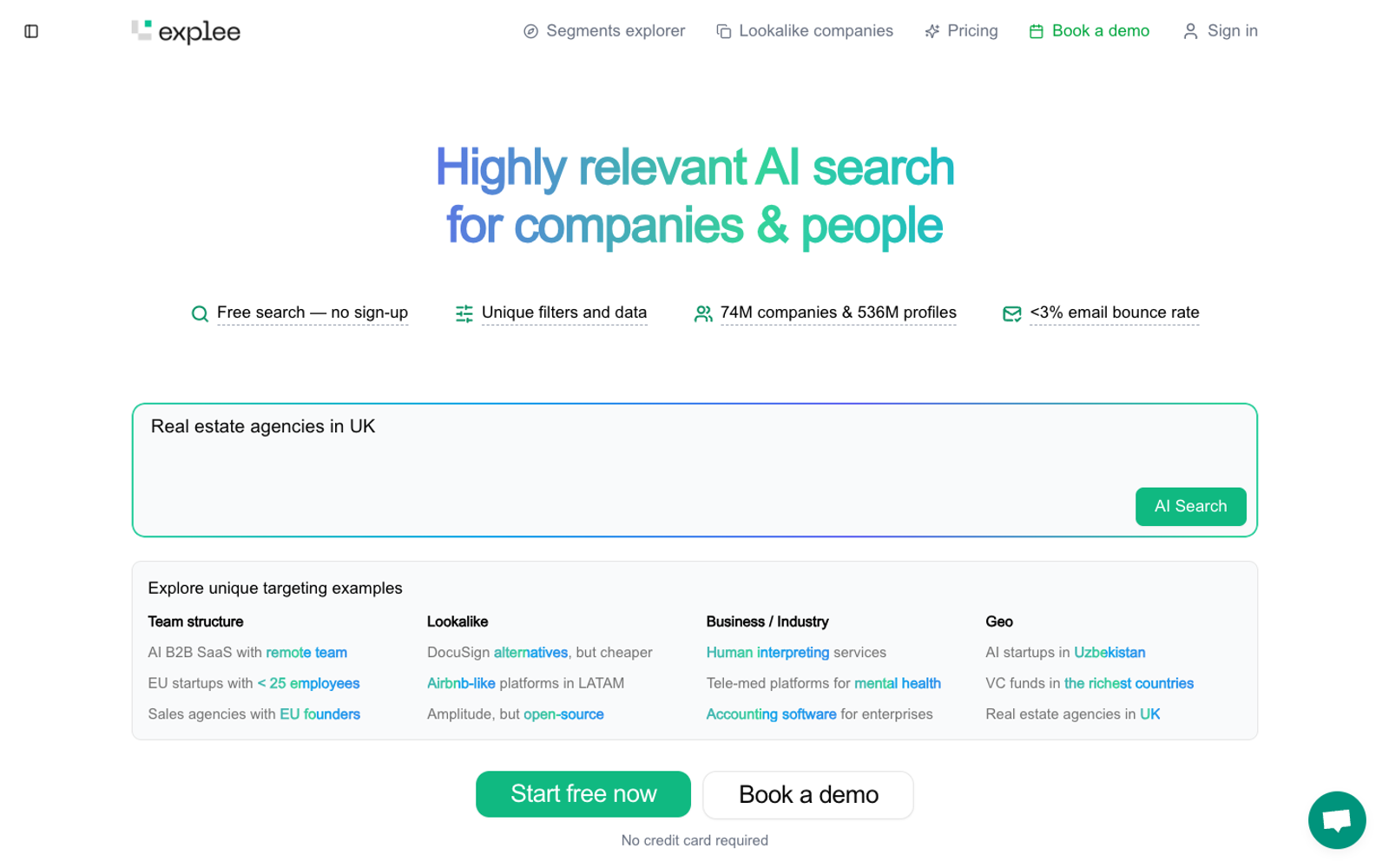The height and width of the screenshot is (868, 1389).
Task: Select the Pricing sparkle icon
Action: pyautogui.click(x=931, y=30)
